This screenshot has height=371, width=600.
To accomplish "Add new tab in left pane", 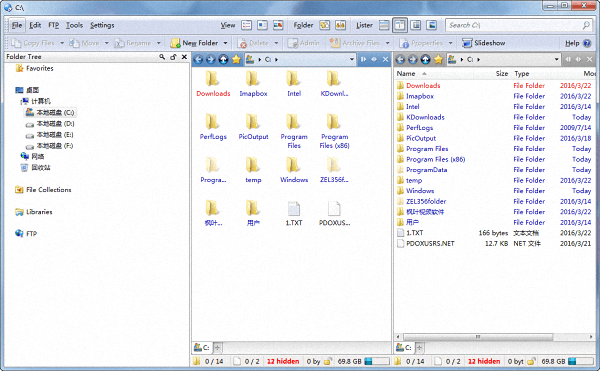I will pyautogui.click(x=217, y=347).
